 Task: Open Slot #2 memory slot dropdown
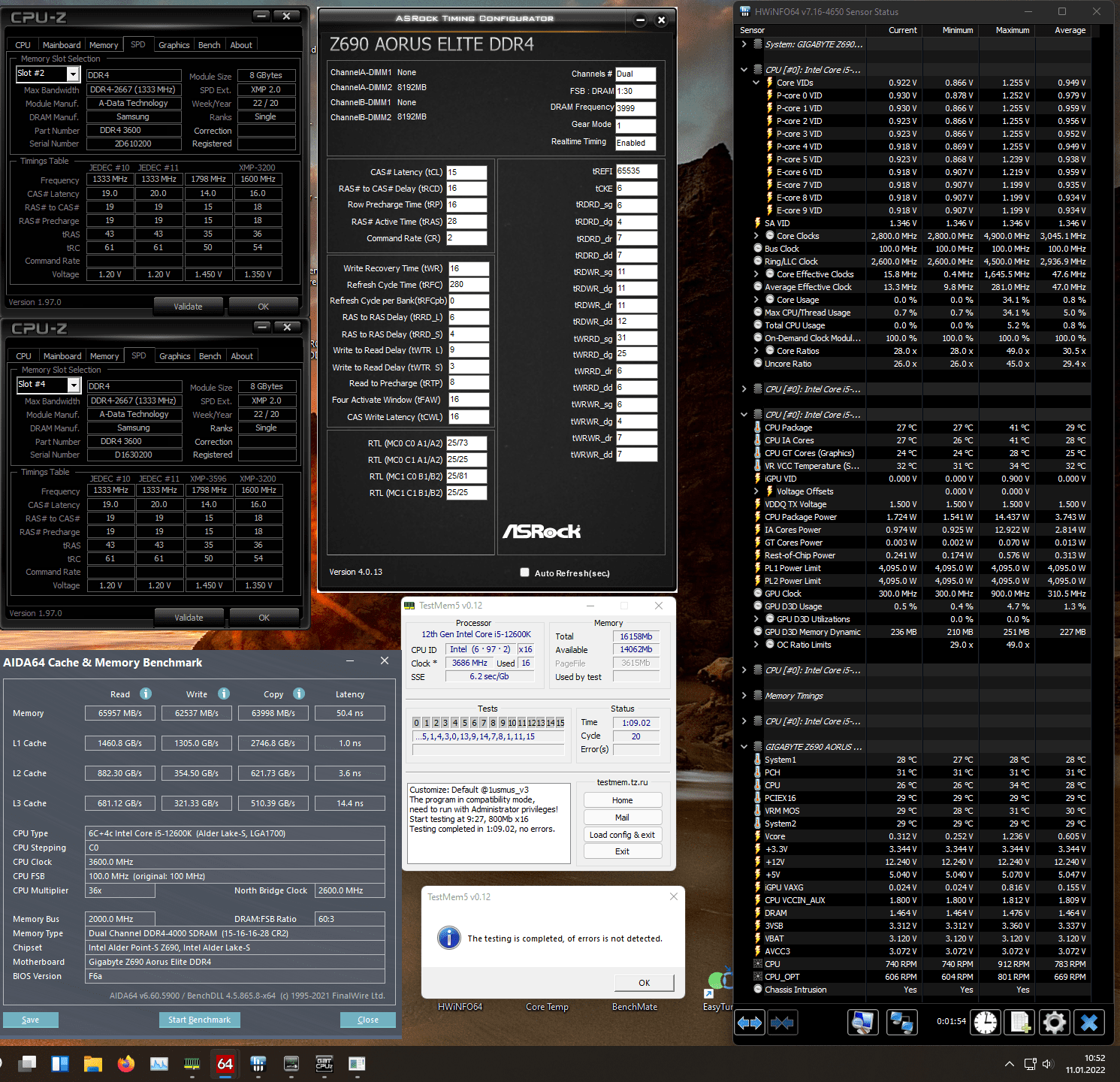point(73,74)
